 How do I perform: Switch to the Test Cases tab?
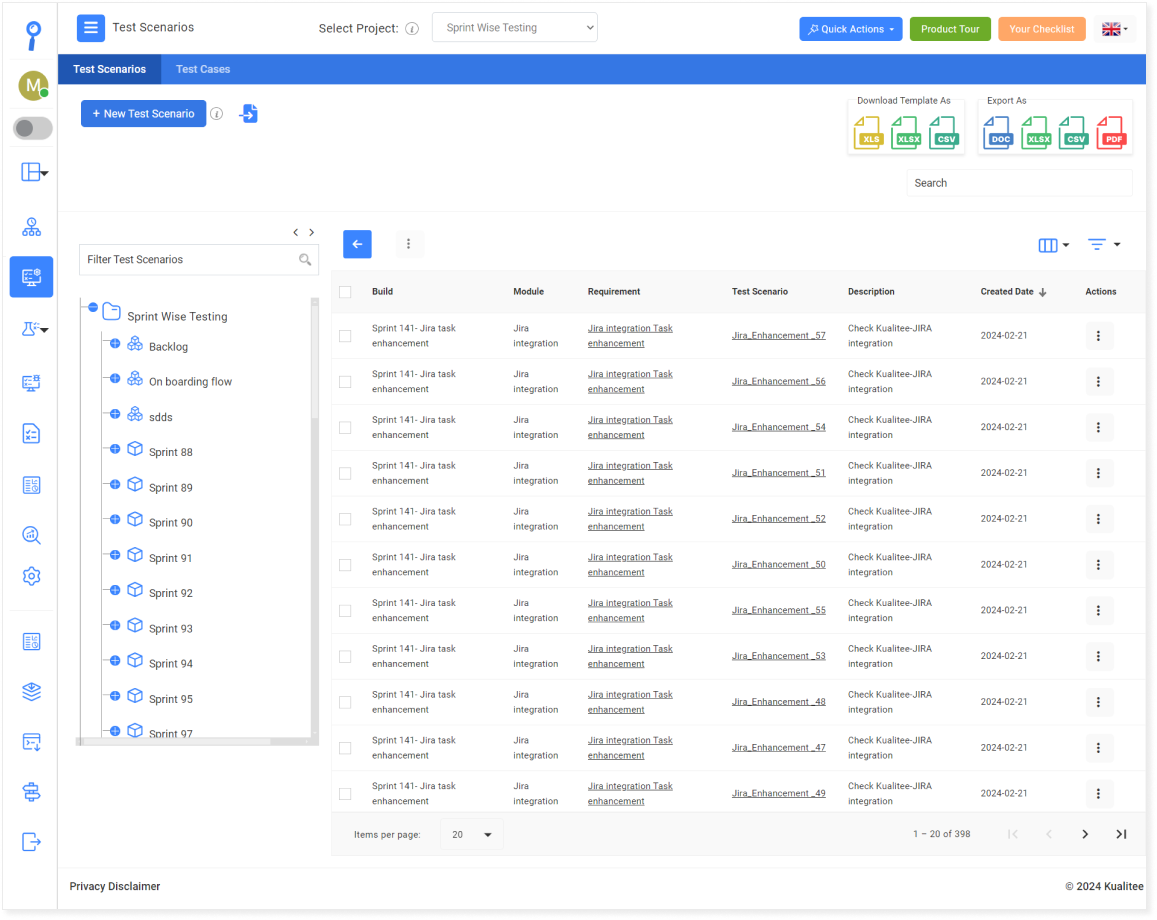coord(202,69)
